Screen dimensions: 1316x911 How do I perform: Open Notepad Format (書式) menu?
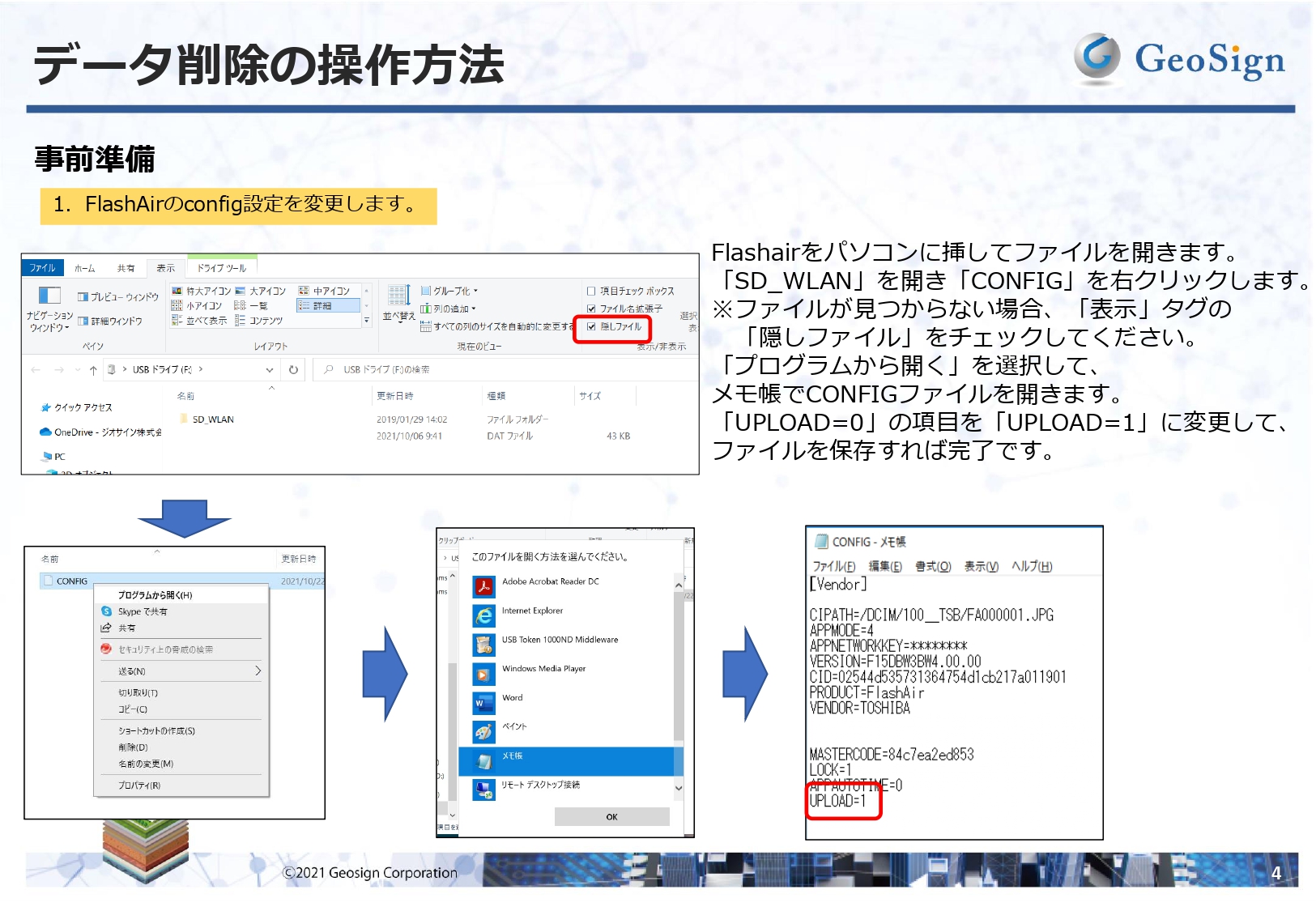point(933,566)
